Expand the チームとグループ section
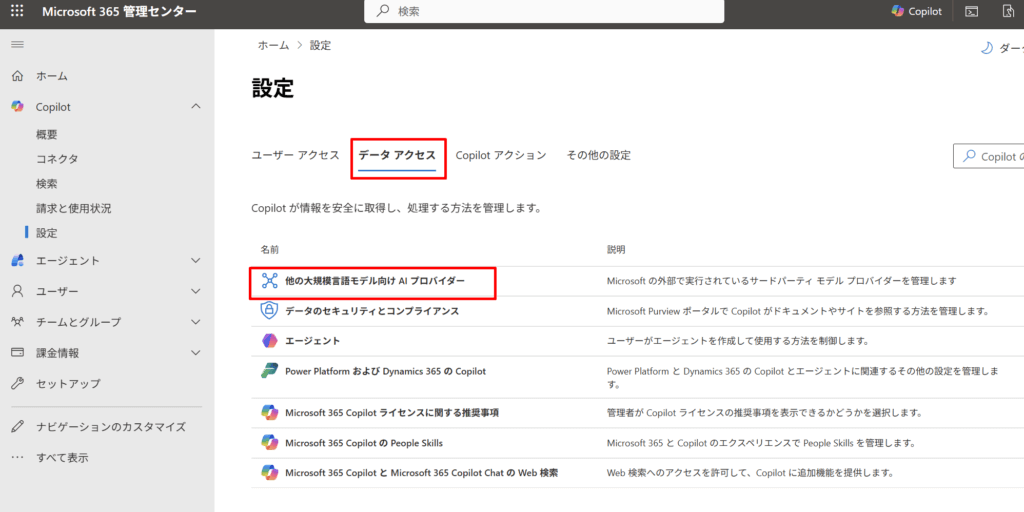The image size is (1024, 512). pyautogui.click(x=196, y=322)
